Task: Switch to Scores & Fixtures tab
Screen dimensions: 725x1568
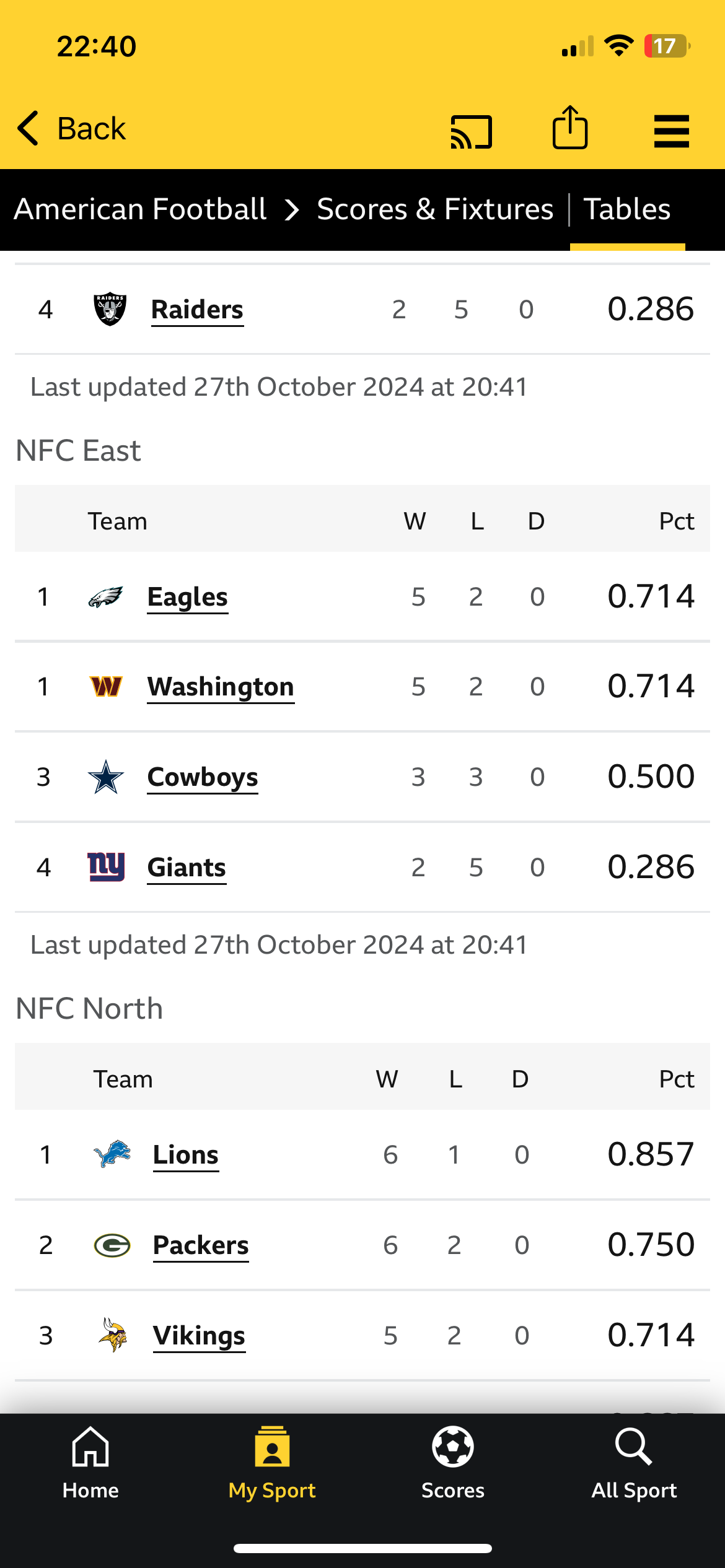Action: click(x=435, y=209)
